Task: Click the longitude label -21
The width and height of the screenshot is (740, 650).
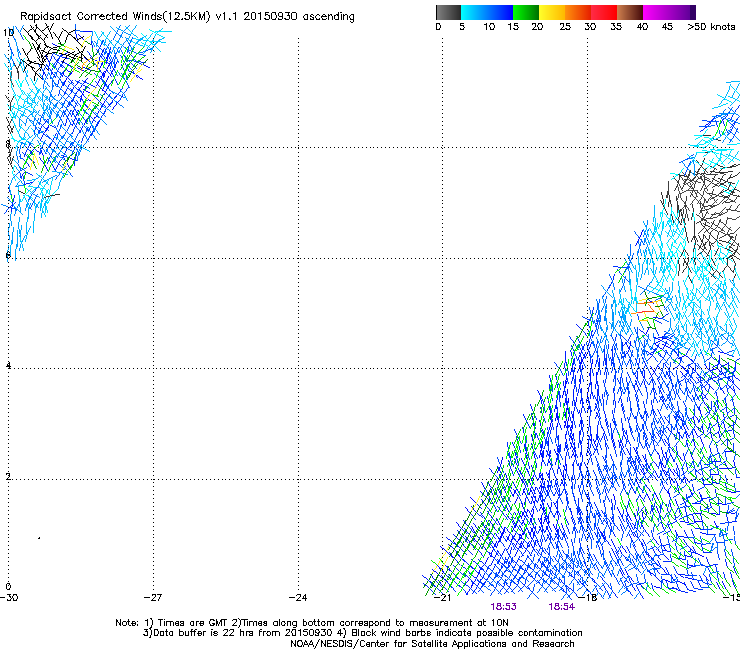Action: (x=442, y=598)
